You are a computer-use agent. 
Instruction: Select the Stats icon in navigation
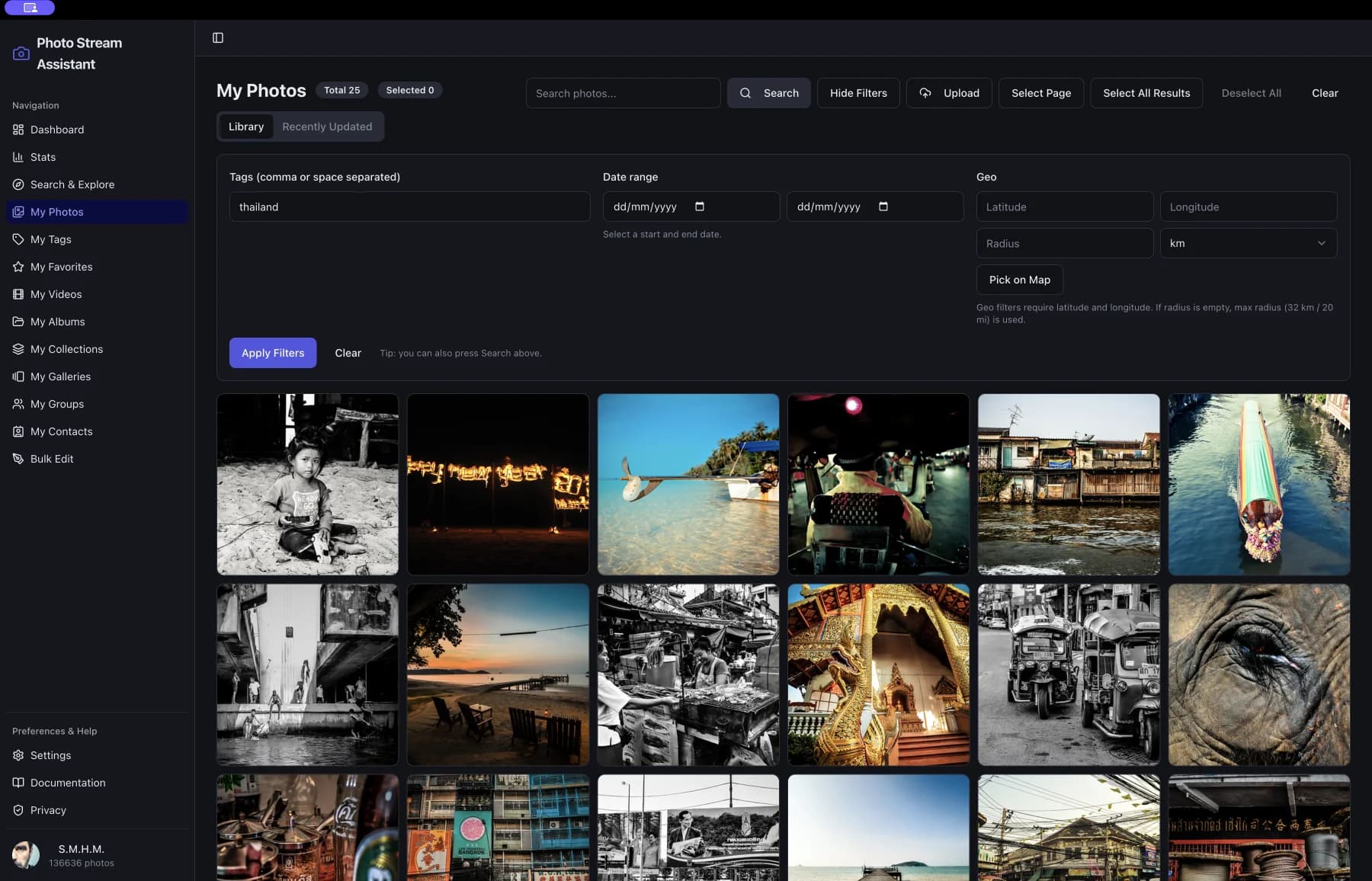(18, 157)
